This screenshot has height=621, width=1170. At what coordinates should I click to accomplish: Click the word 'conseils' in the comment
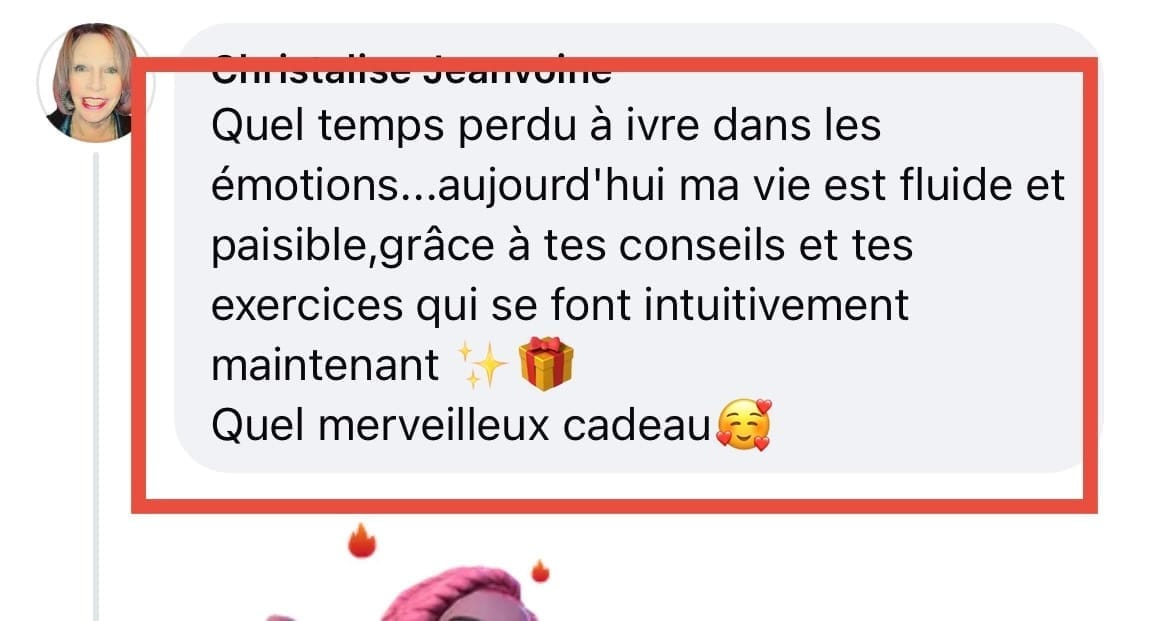click(x=701, y=246)
